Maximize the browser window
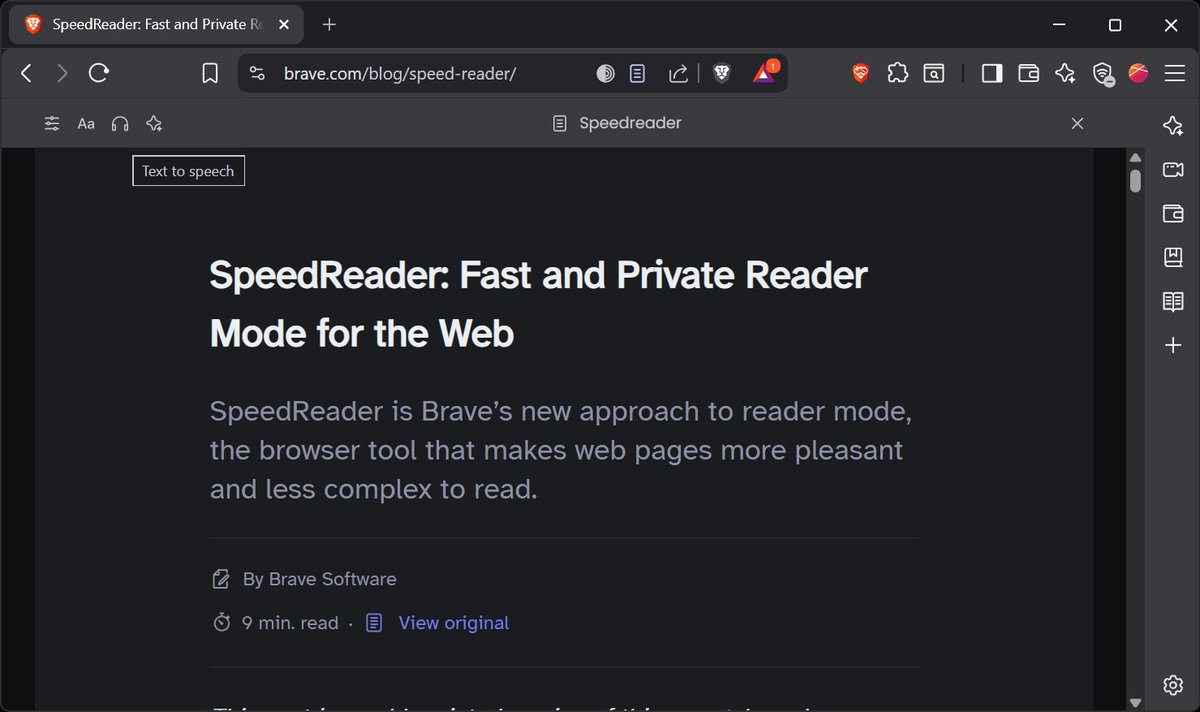Viewport: 1200px width, 712px height. pyautogui.click(x=1115, y=24)
